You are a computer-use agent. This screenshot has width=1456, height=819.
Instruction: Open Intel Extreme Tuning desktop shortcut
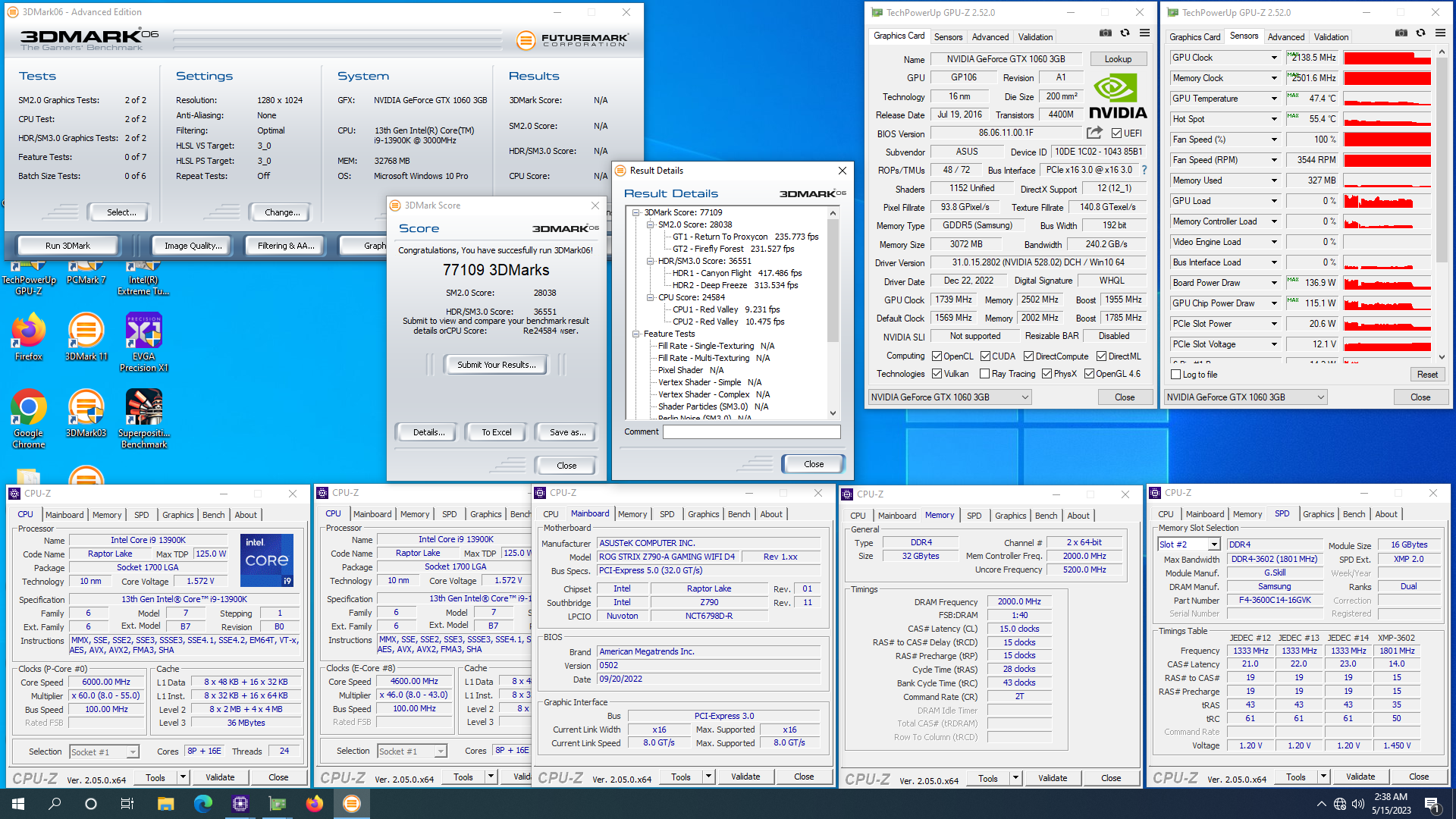143,278
